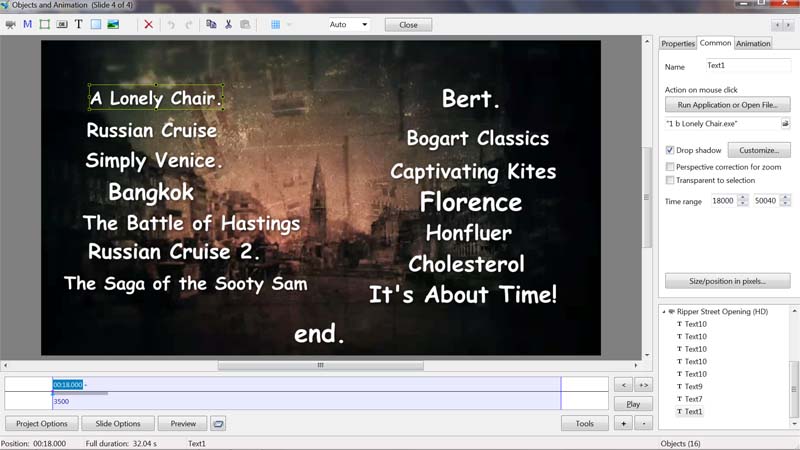Click the time range end field 50040
The height and width of the screenshot is (450, 800).
[x=766, y=201]
